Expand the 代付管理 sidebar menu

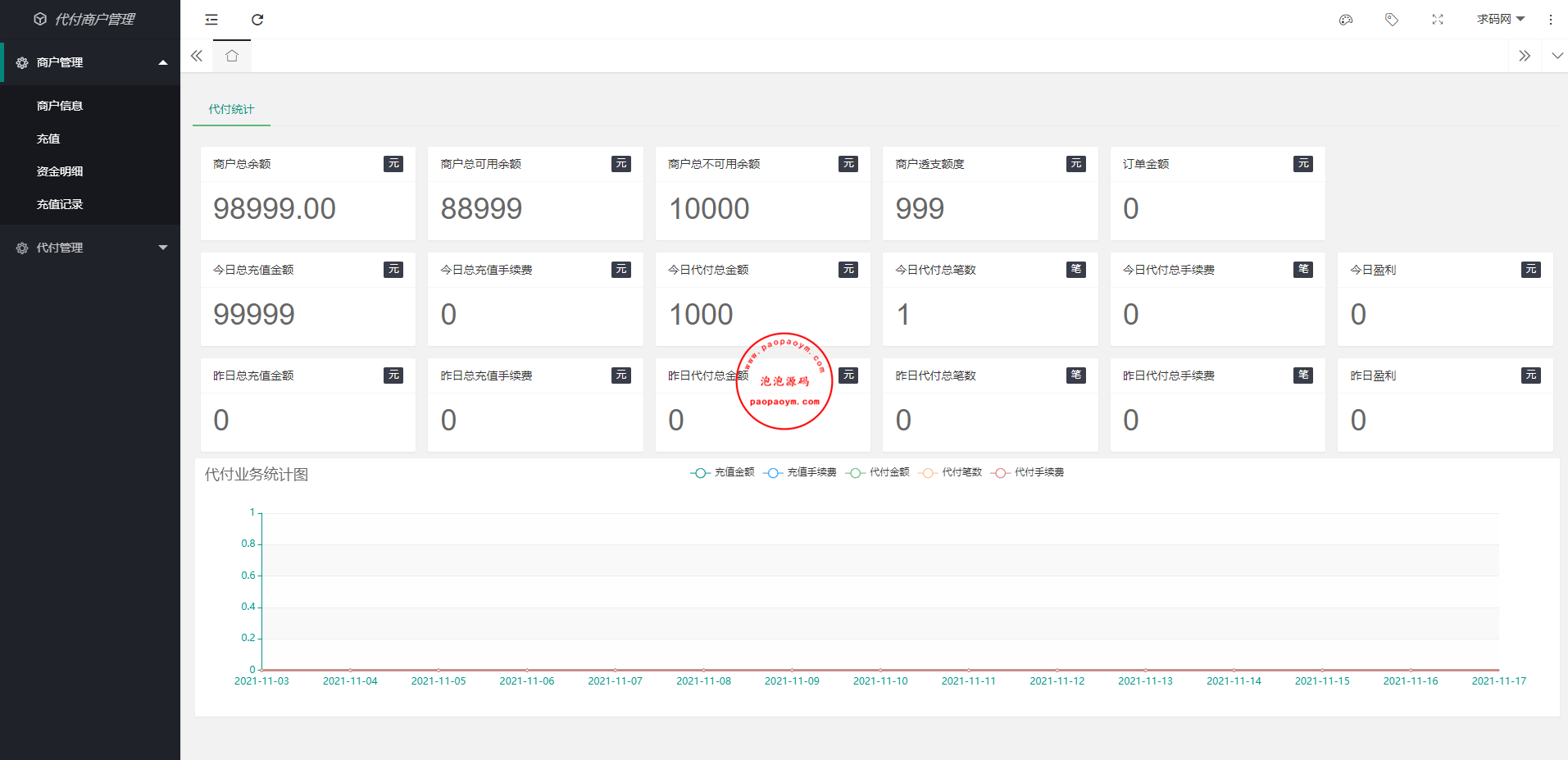tap(90, 248)
